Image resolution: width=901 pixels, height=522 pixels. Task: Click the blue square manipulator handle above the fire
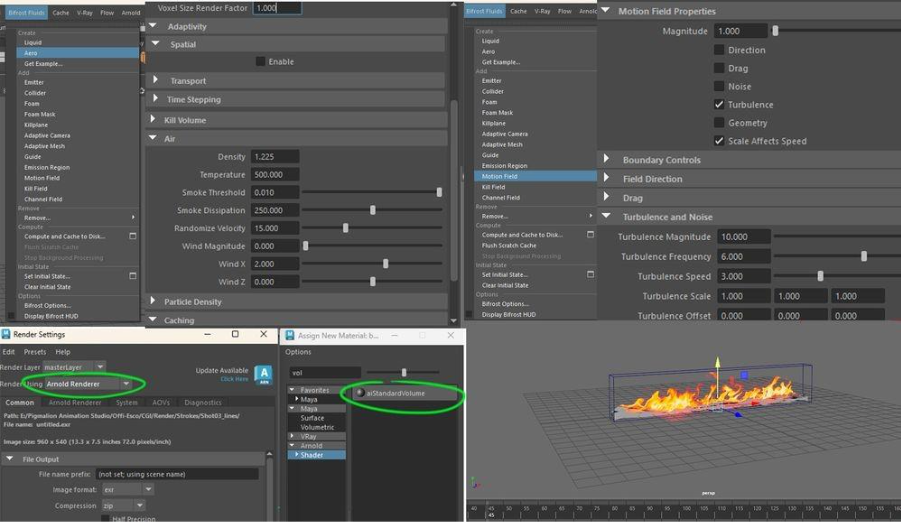[x=745, y=375]
